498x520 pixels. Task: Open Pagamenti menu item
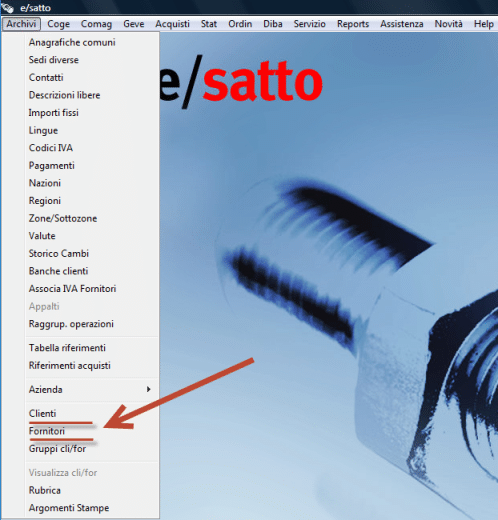52,165
